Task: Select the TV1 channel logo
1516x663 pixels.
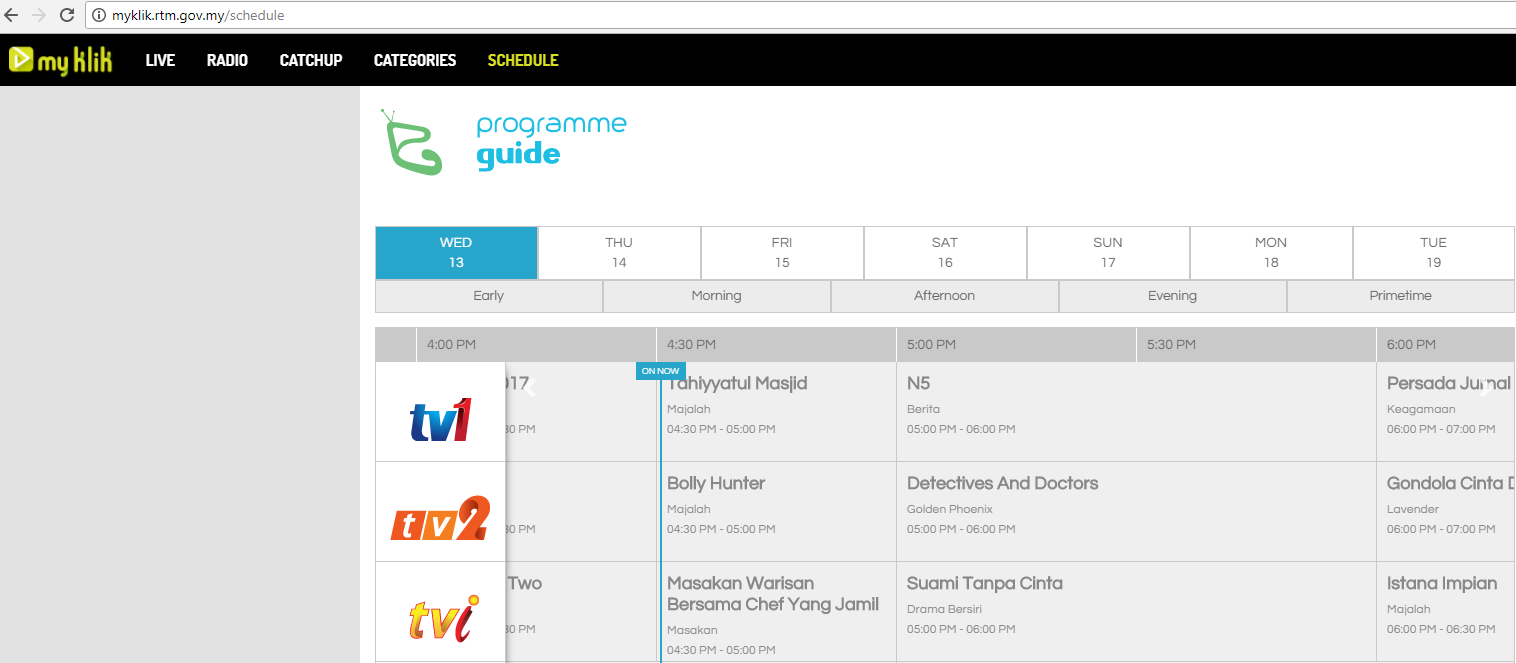Action: click(440, 420)
